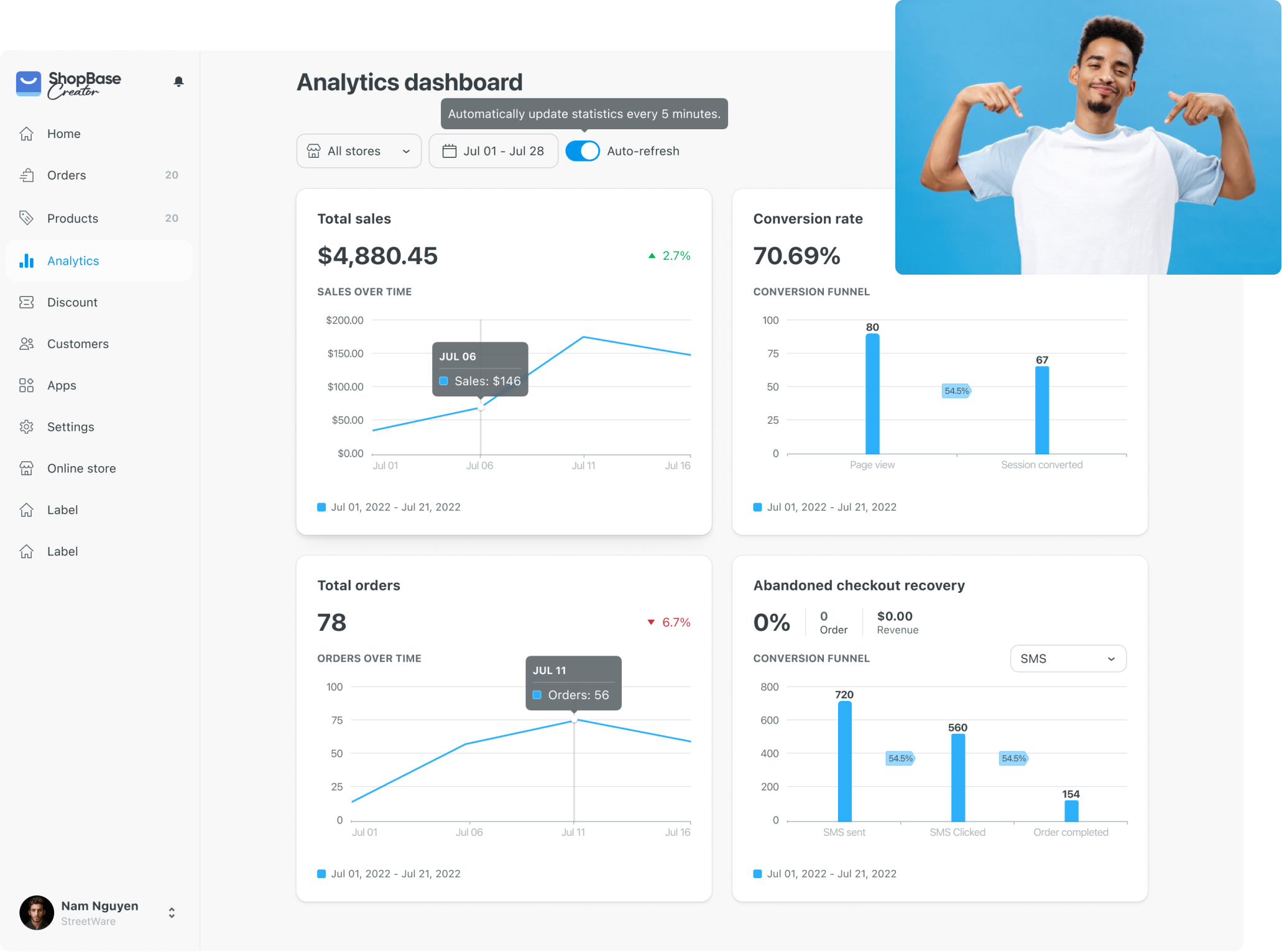The image size is (1282, 952).
Task: Click the Products tag icon
Action: [27, 218]
